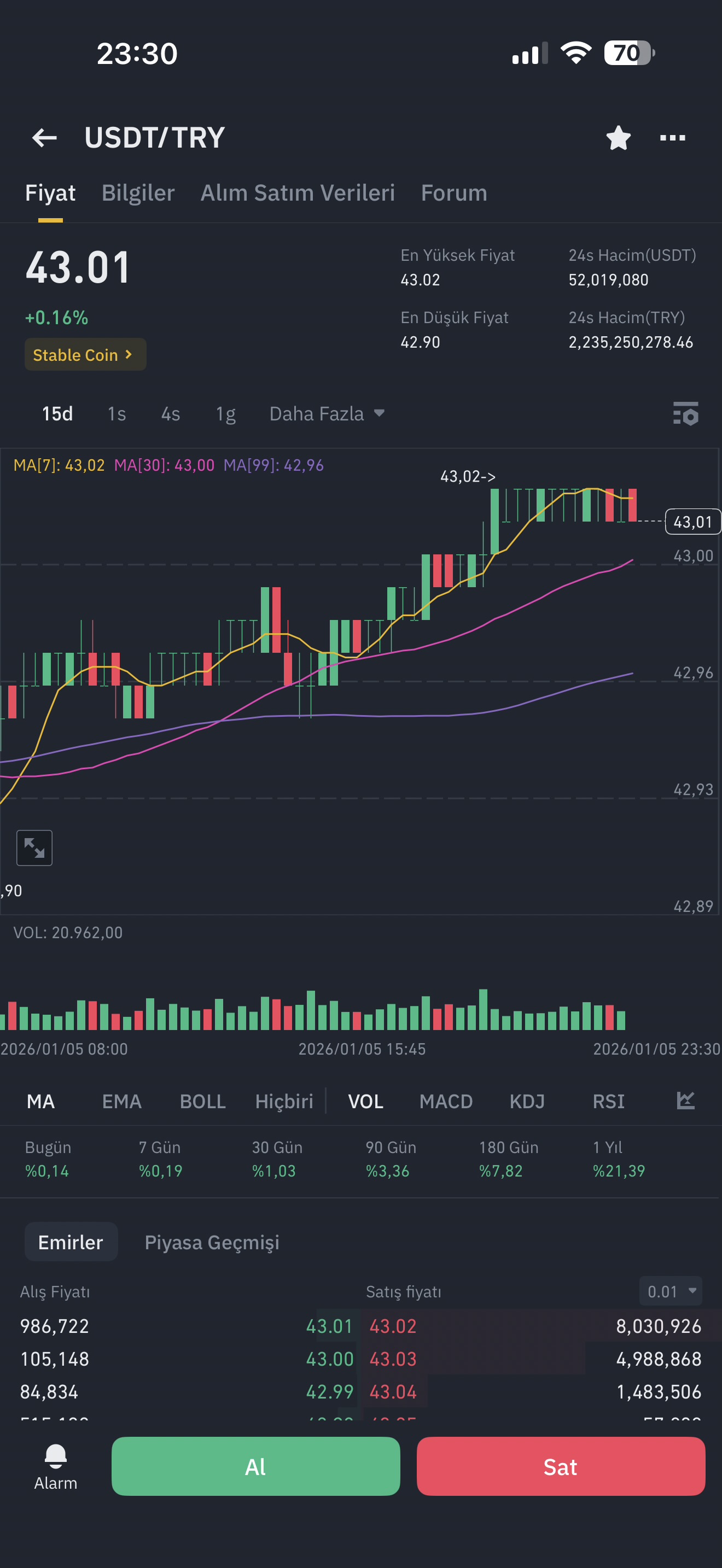
Task: Tap the green Al buy button
Action: 255,1466
